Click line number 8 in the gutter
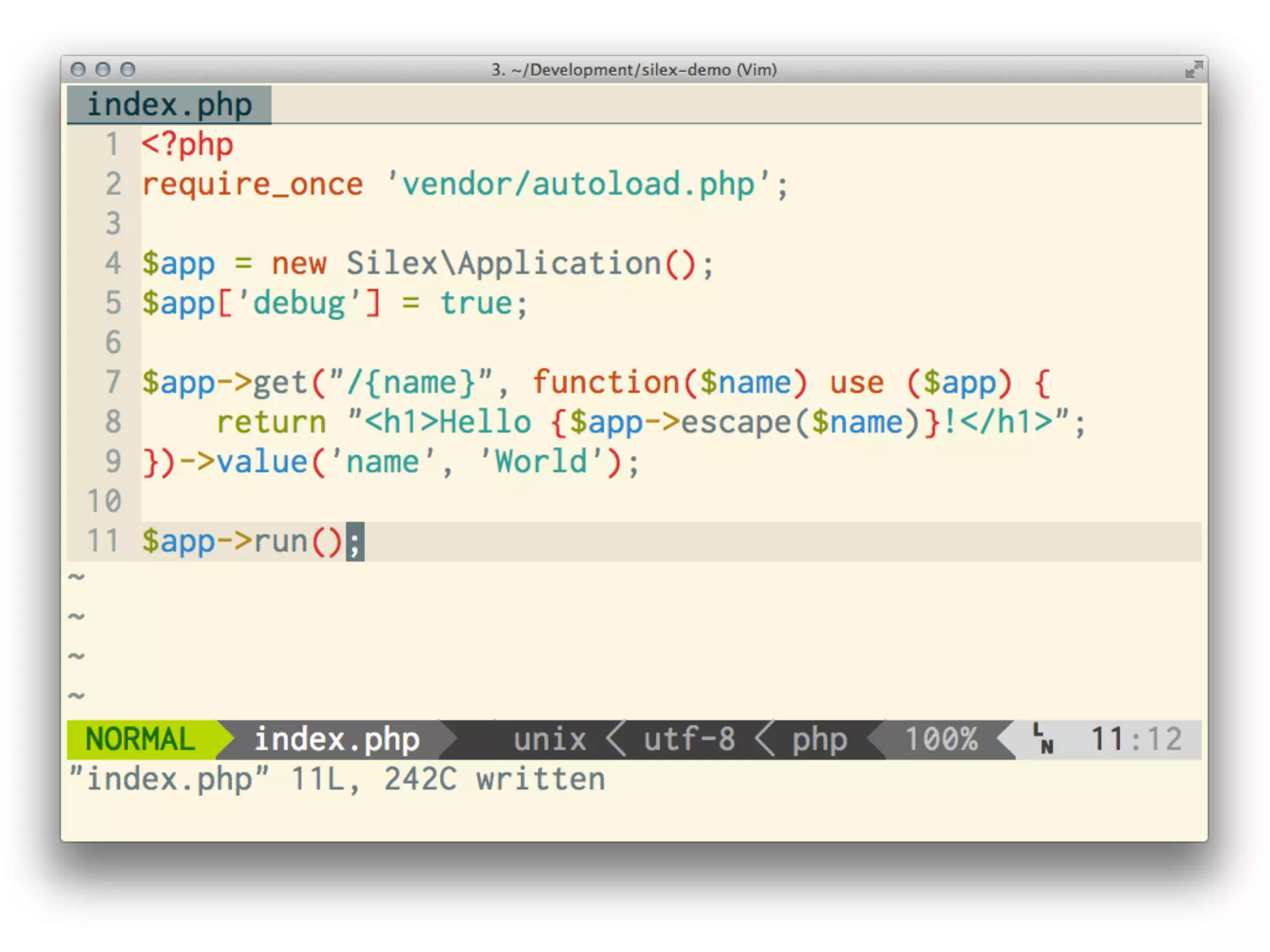The image size is (1270, 952). (113, 422)
